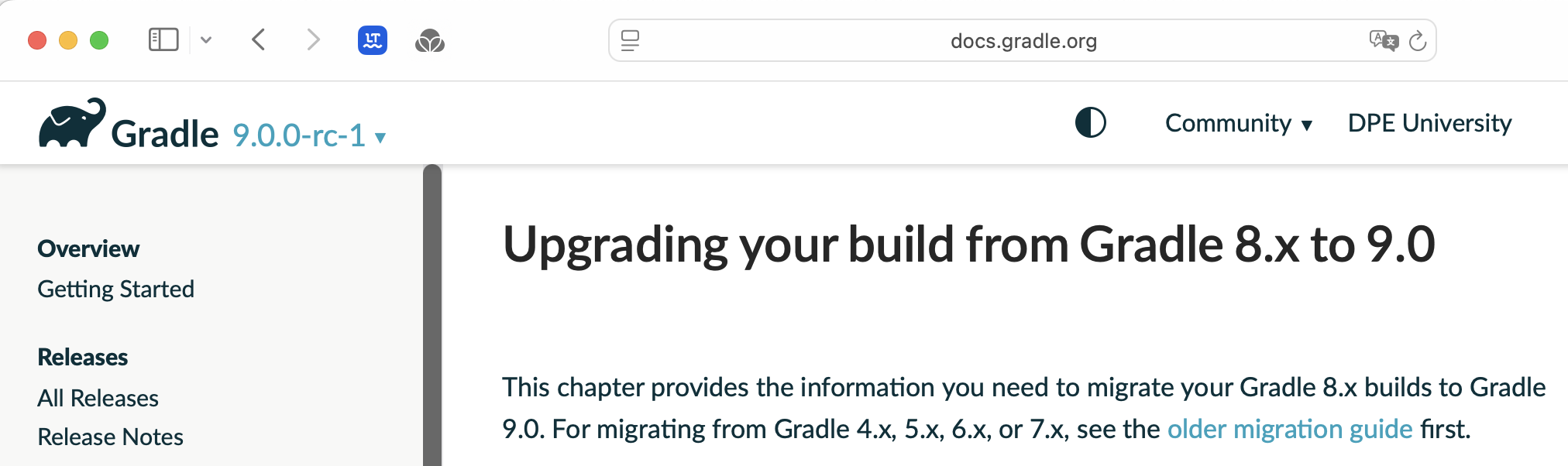1568x466 pixels.
Task: Open the page reader icon in the address bar
Action: pyautogui.click(x=631, y=40)
